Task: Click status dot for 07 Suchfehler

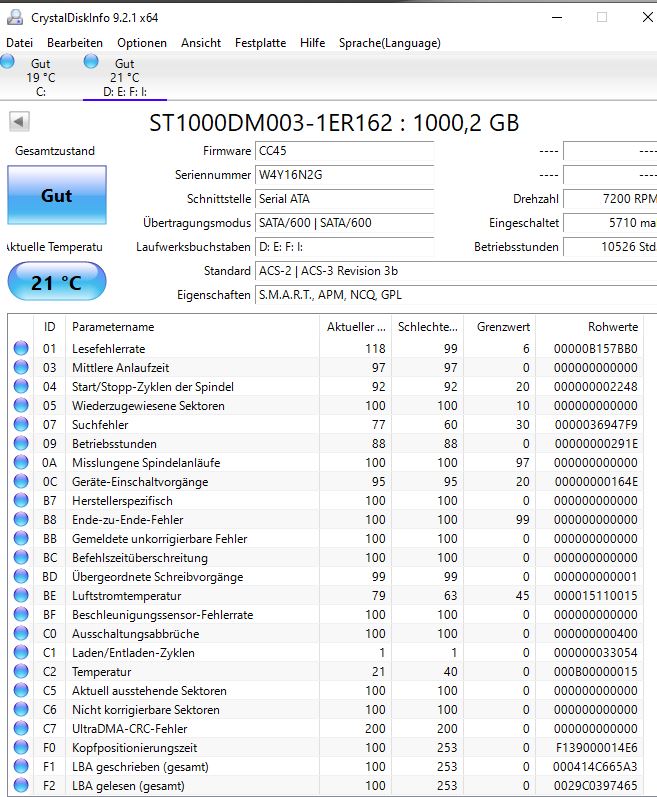Action: point(21,424)
